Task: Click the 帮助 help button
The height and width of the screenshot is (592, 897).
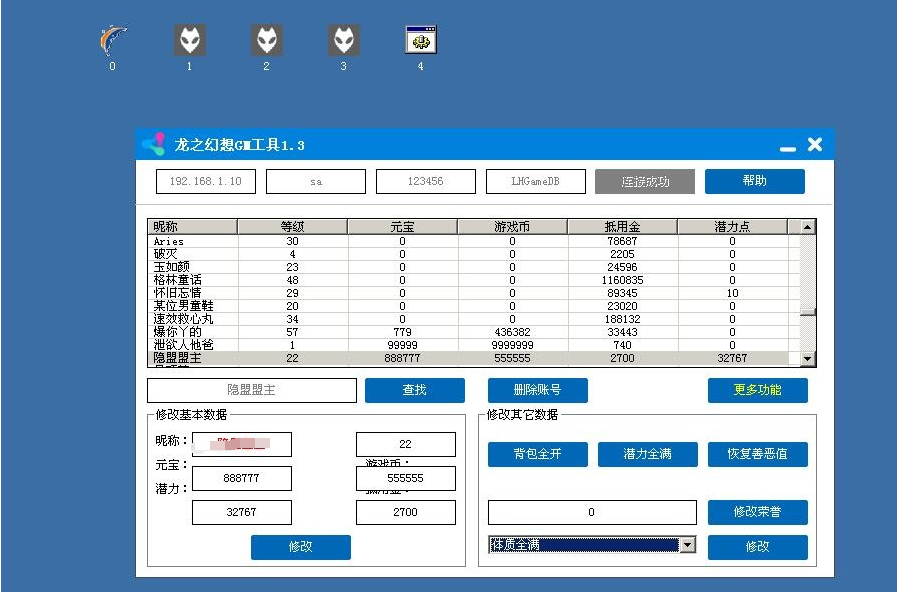Action: coord(754,181)
